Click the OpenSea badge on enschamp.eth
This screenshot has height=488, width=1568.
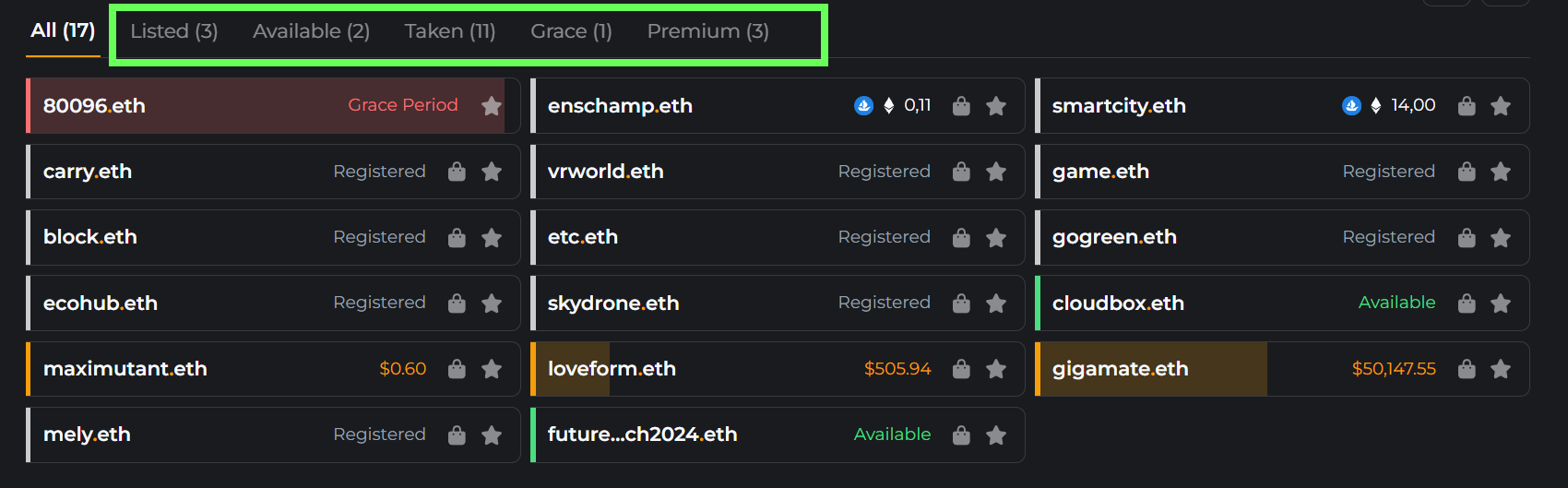(x=863, y=106)
